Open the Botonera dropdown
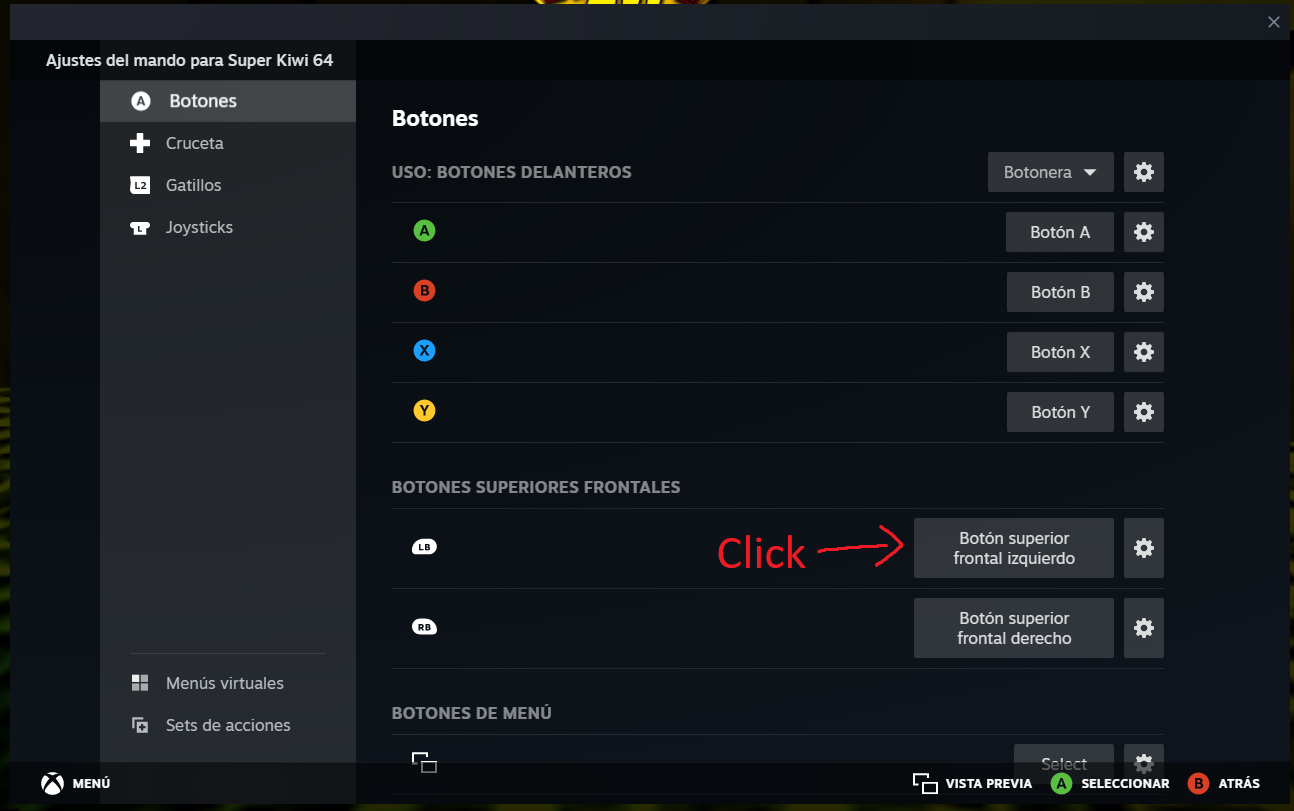This screenshot has width=1294, height=811. [1050, 171]
